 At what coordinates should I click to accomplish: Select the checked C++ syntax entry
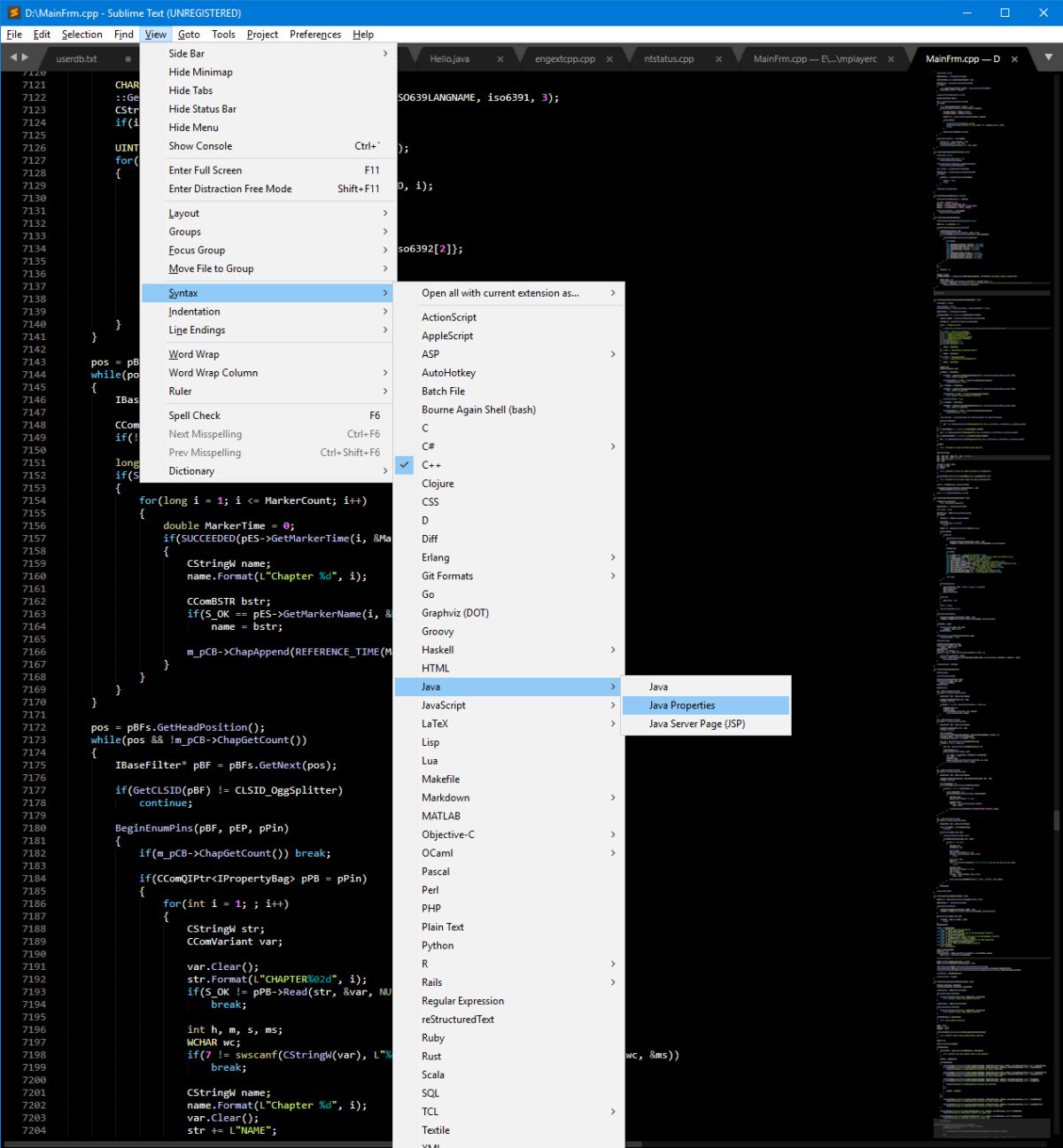(x=509, y=465)
